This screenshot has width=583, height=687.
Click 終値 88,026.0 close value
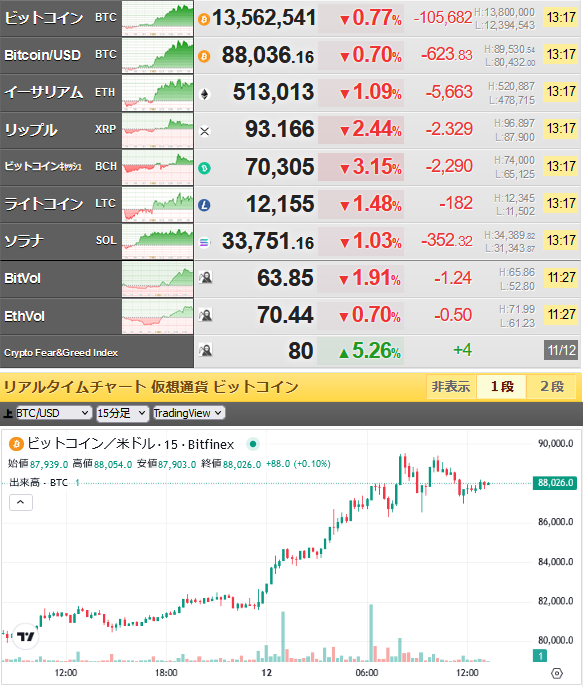[231, 464]
